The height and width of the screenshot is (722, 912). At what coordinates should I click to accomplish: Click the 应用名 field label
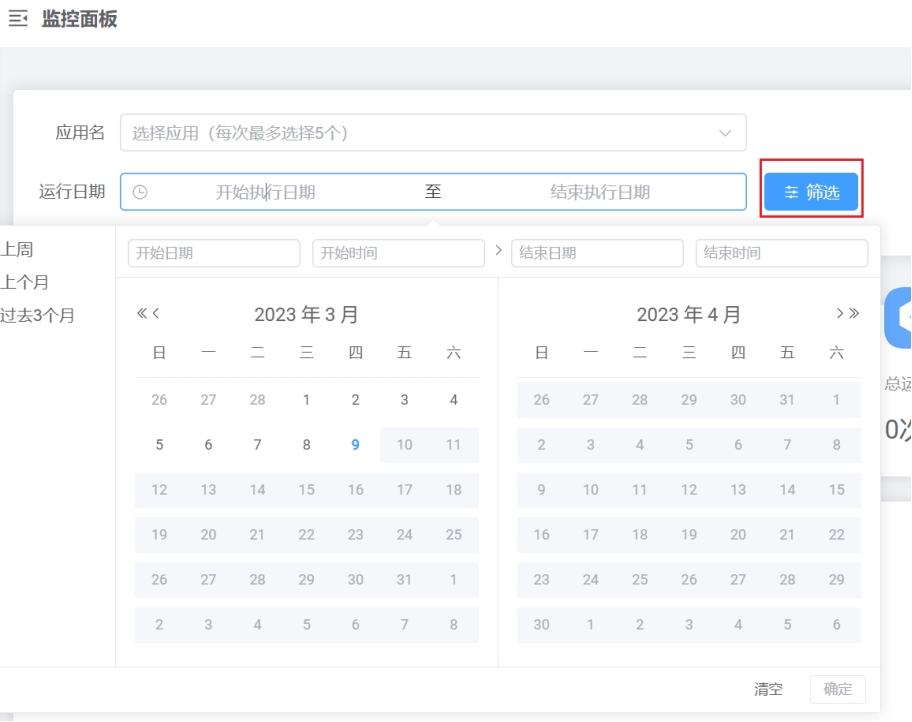point(80,133)
